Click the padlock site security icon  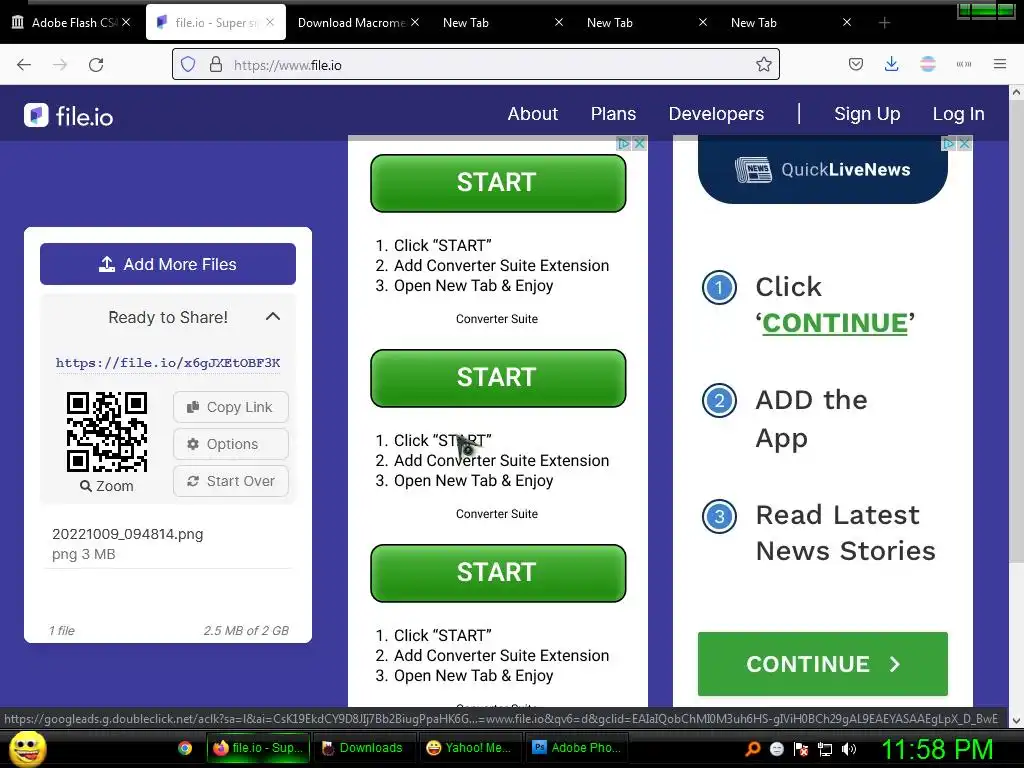(216, 65)
